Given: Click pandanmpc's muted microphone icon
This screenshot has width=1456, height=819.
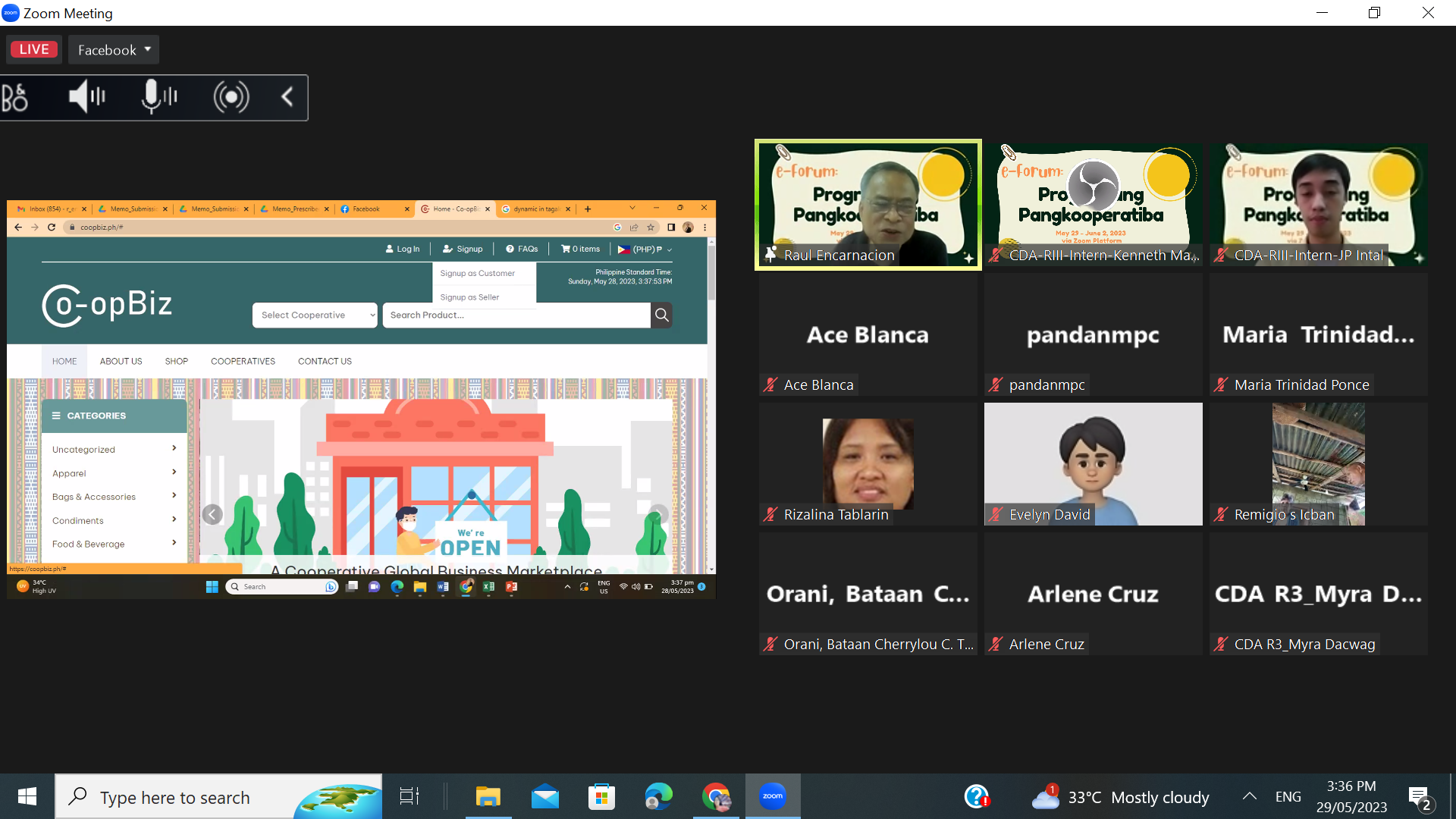Looking at the screenshot, I should pyautogui.click(x=996, y=385).
